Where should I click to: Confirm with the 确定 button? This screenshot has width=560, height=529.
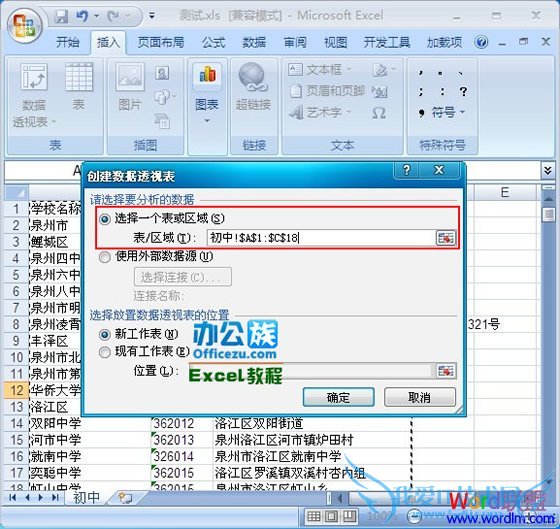tap(338, 397)
